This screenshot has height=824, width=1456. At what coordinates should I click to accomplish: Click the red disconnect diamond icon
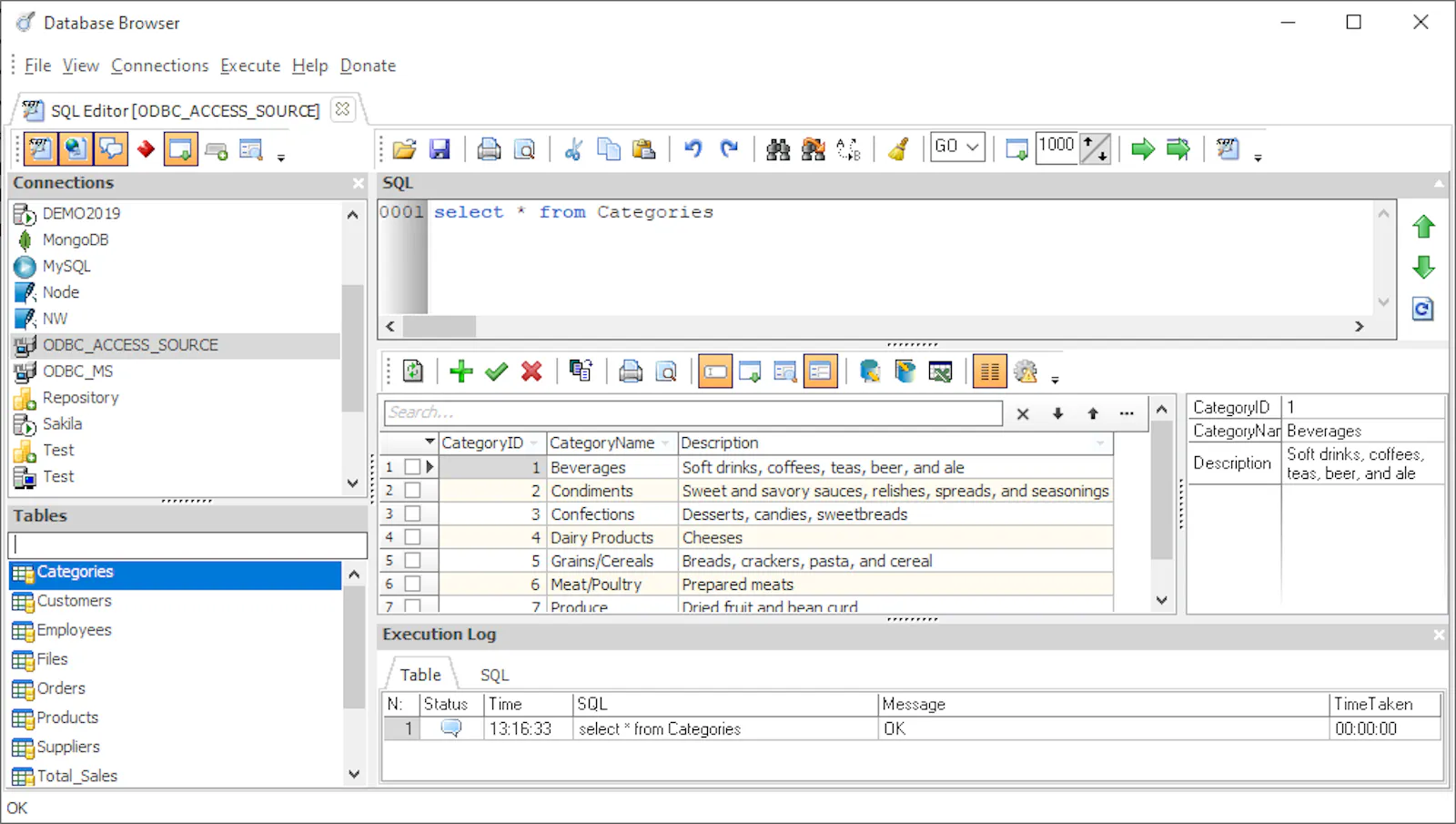(146, 148)
